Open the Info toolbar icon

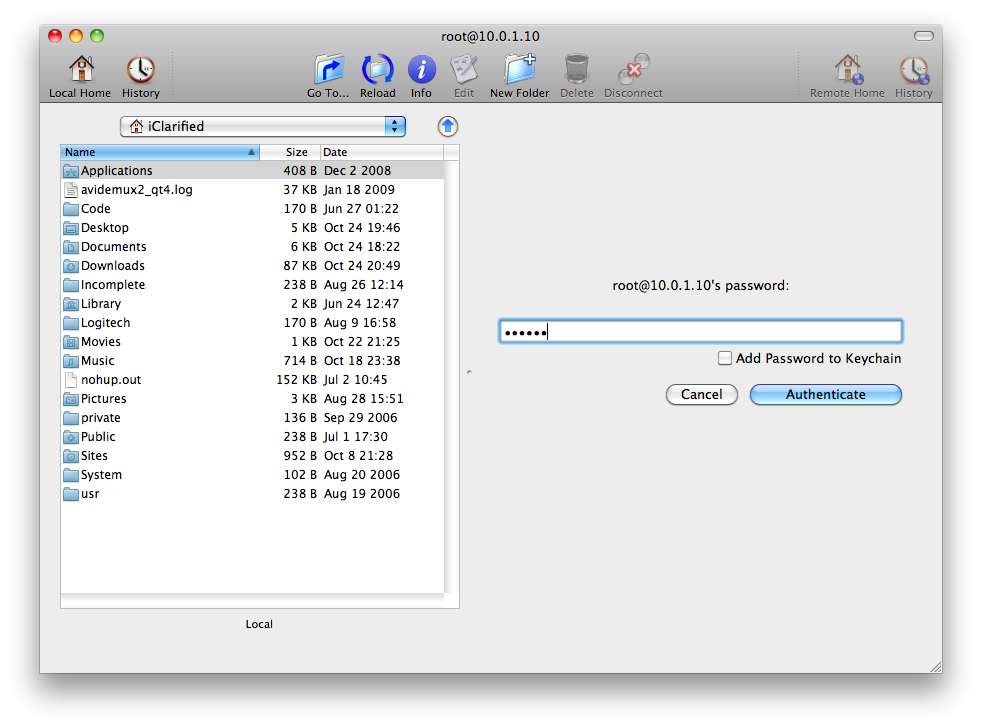(x=421, y=70)
